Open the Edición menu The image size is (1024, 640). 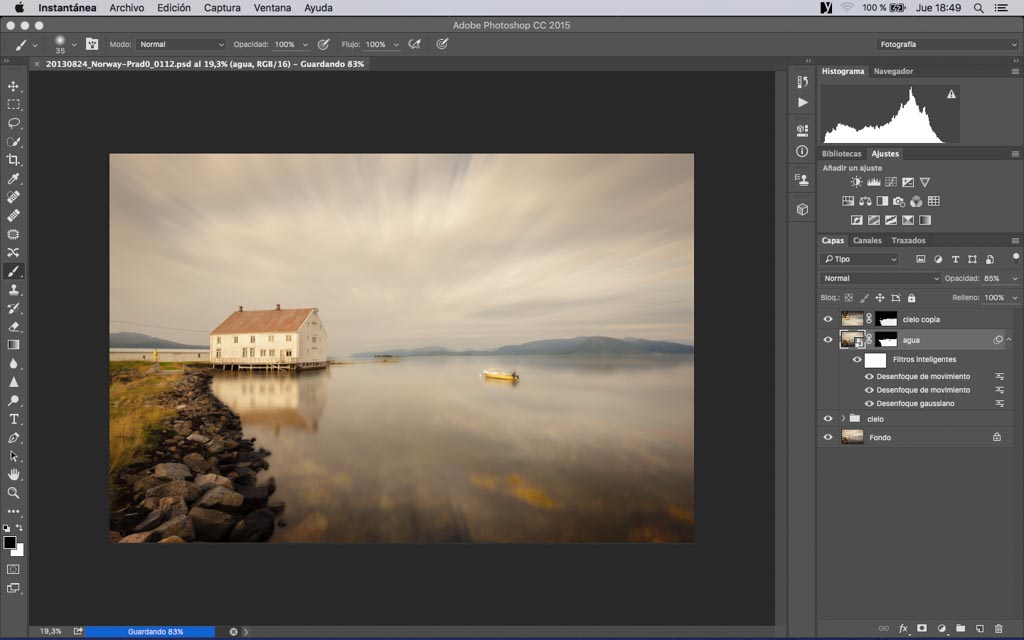(x=174, y=8)
